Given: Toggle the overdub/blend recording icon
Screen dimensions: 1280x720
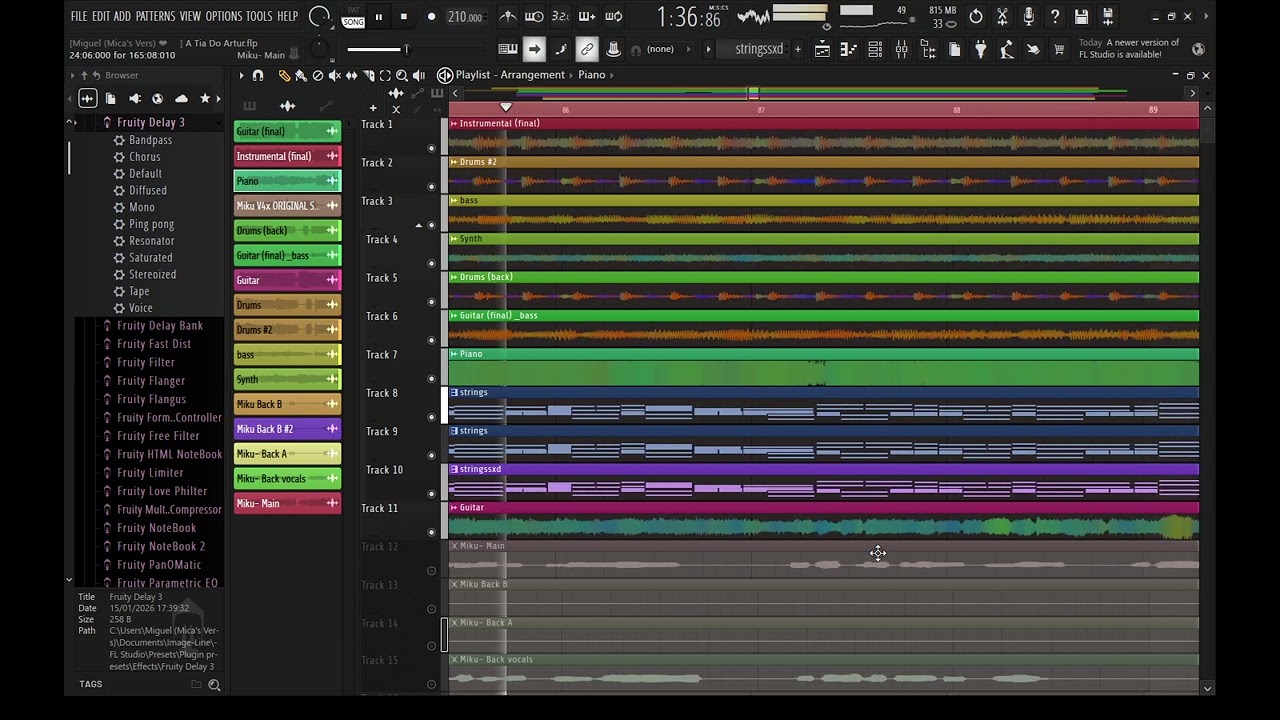Looking at the screenshot, I should [x=587, y=16].
